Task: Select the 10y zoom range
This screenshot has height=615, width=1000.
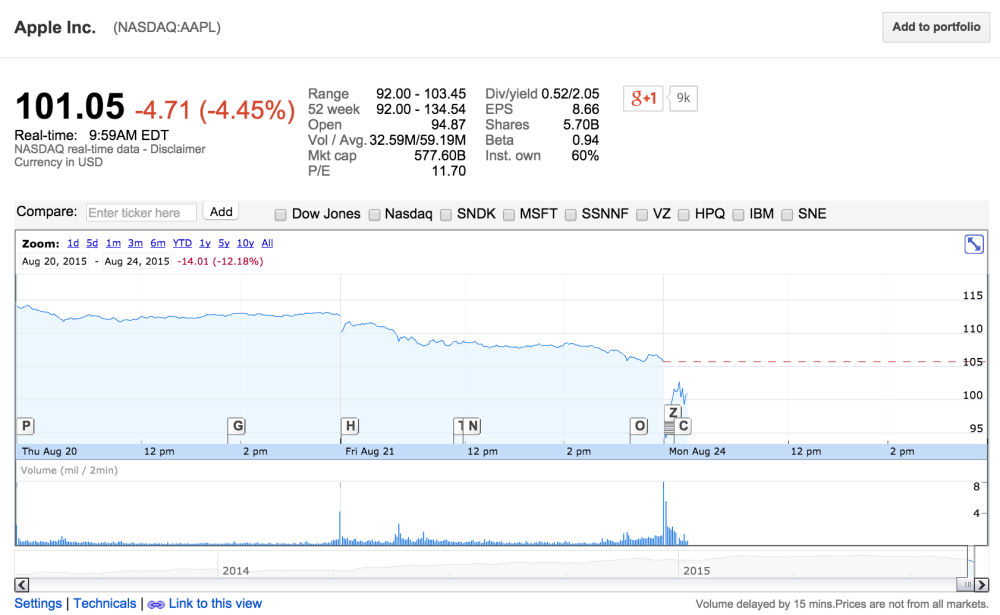Action: tap(246, 243)
